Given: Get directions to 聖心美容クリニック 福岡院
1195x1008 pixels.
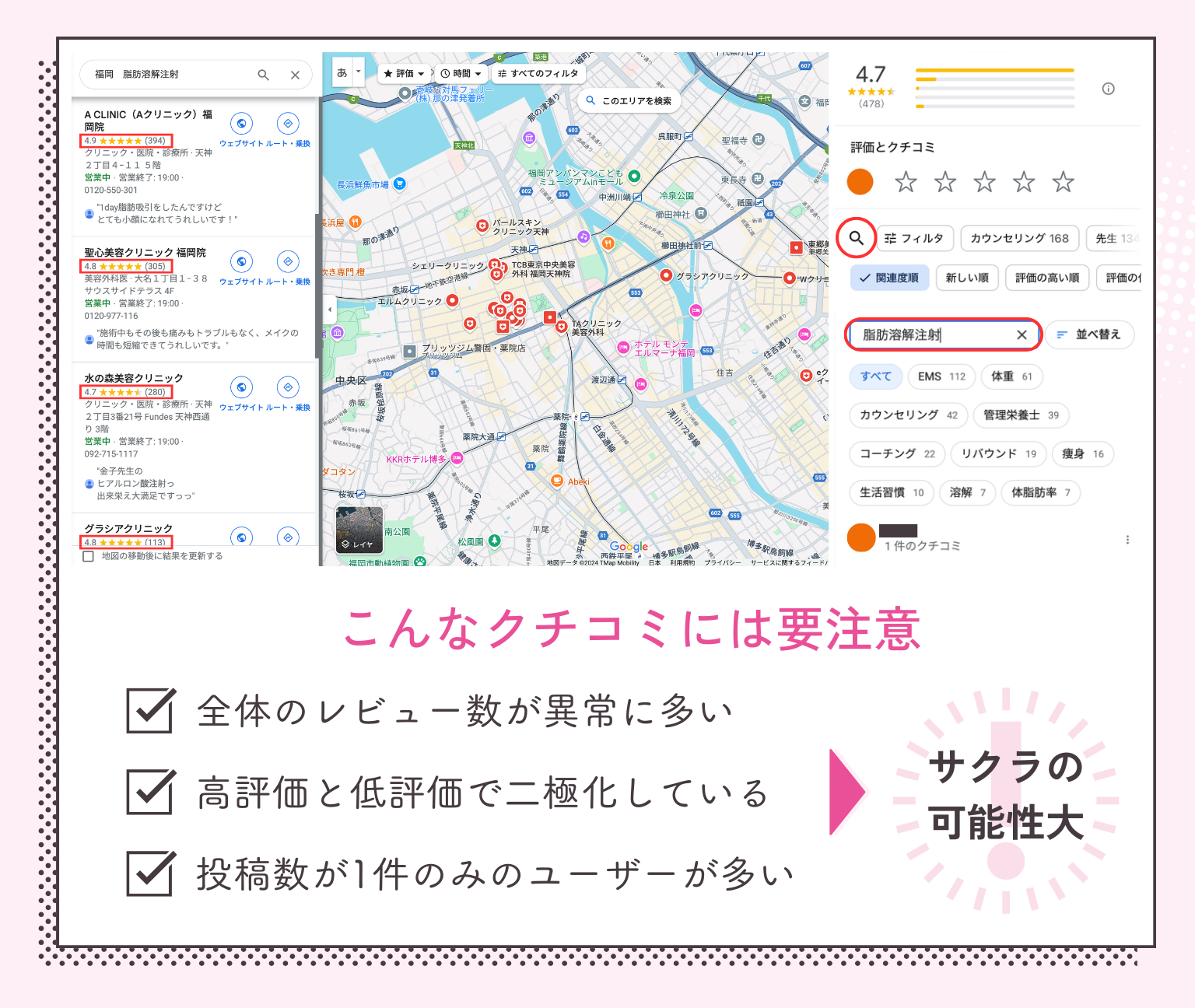Looking at the screenshot, I should pos(288,262).
